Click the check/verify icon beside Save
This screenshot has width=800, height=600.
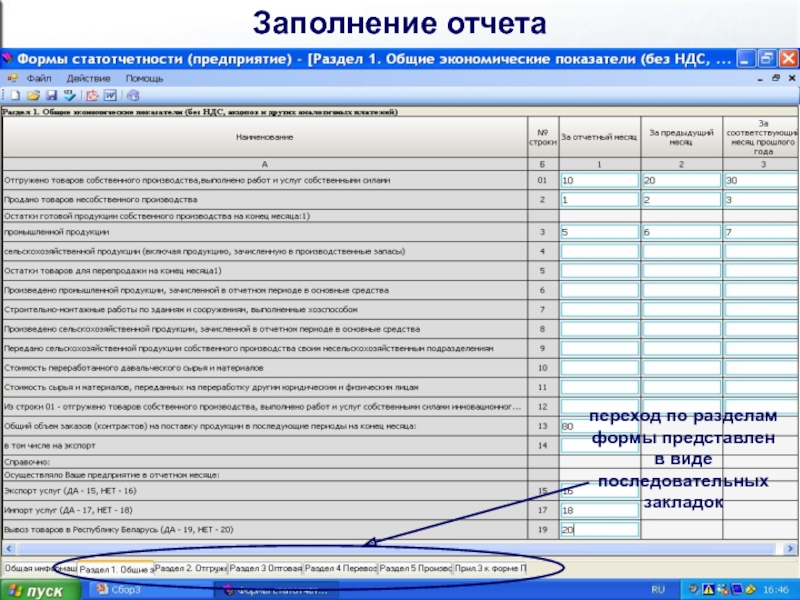pyautogui.click(x=69, y=96)
